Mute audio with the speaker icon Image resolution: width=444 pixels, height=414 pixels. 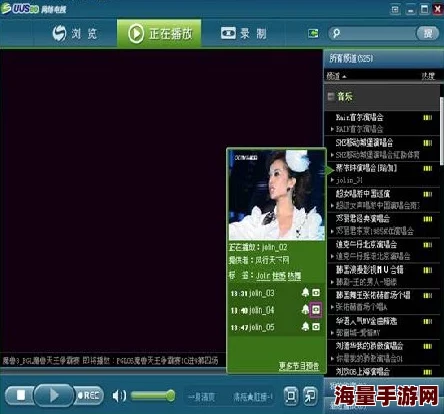pyautogui.click(x=119, y=396)
